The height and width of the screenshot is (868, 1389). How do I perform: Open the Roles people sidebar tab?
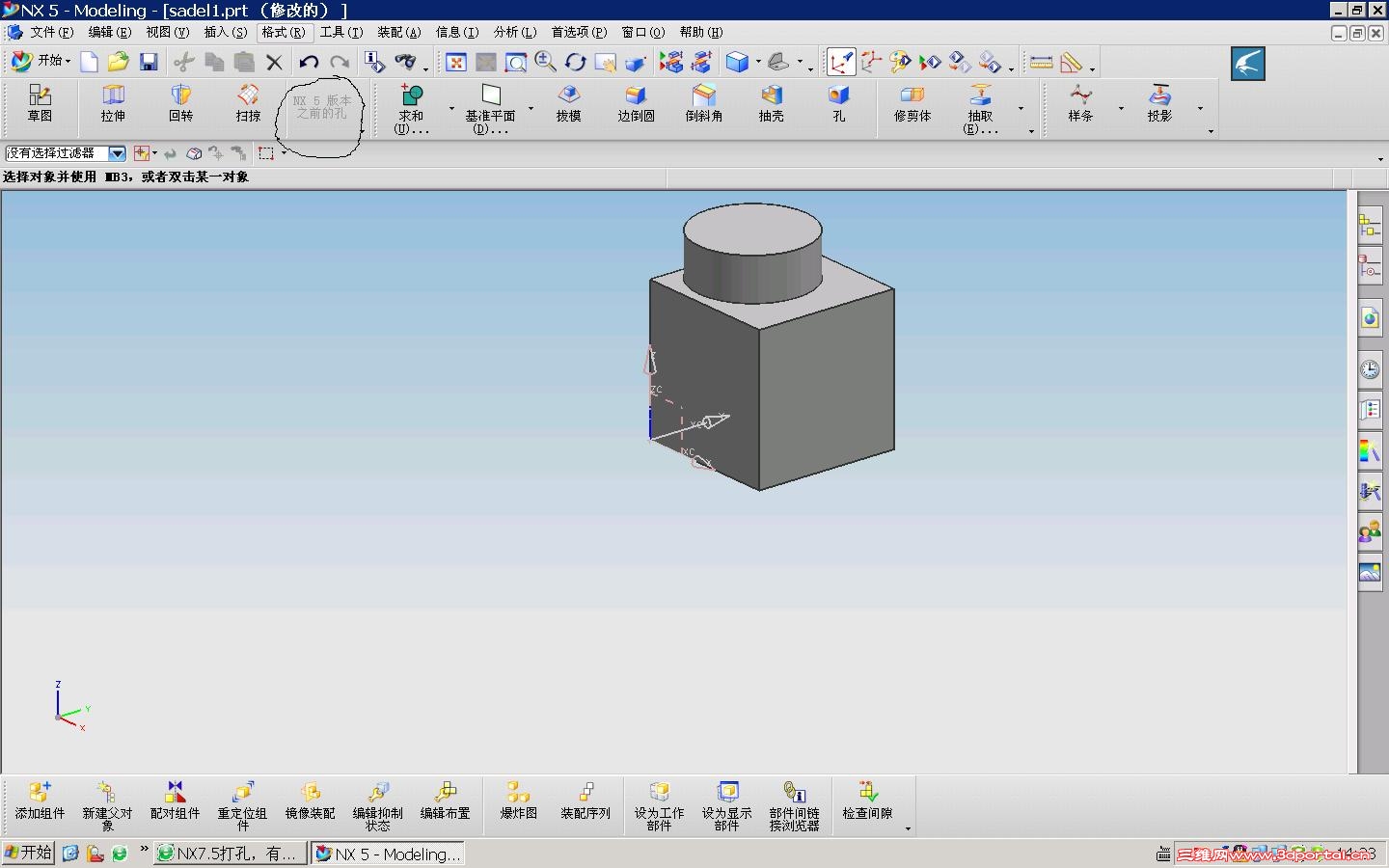pos(1370,531)
